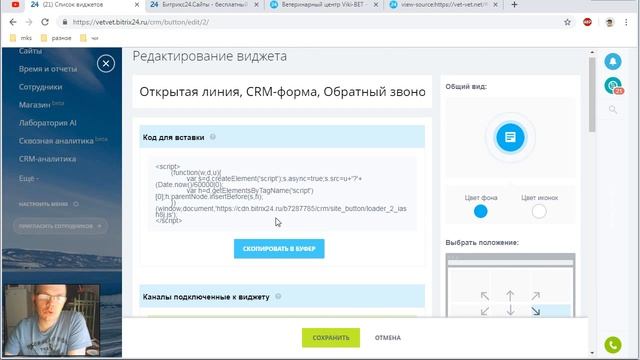640x360 pixels.
Task: Close the left menu with round X button
Action: [106, 64]
